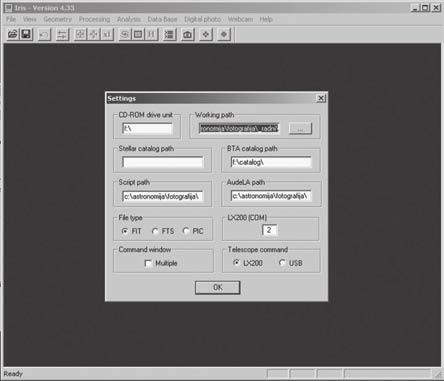This screenshot has height=381, width=444.
Task: Open the command list toolbar icon
Action: click(x=169, y=34)
